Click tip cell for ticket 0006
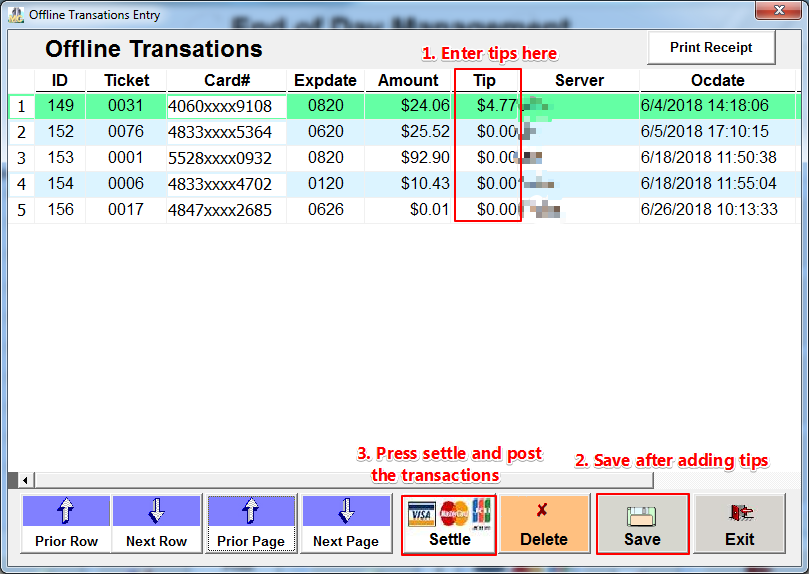 tap(486, 184)
